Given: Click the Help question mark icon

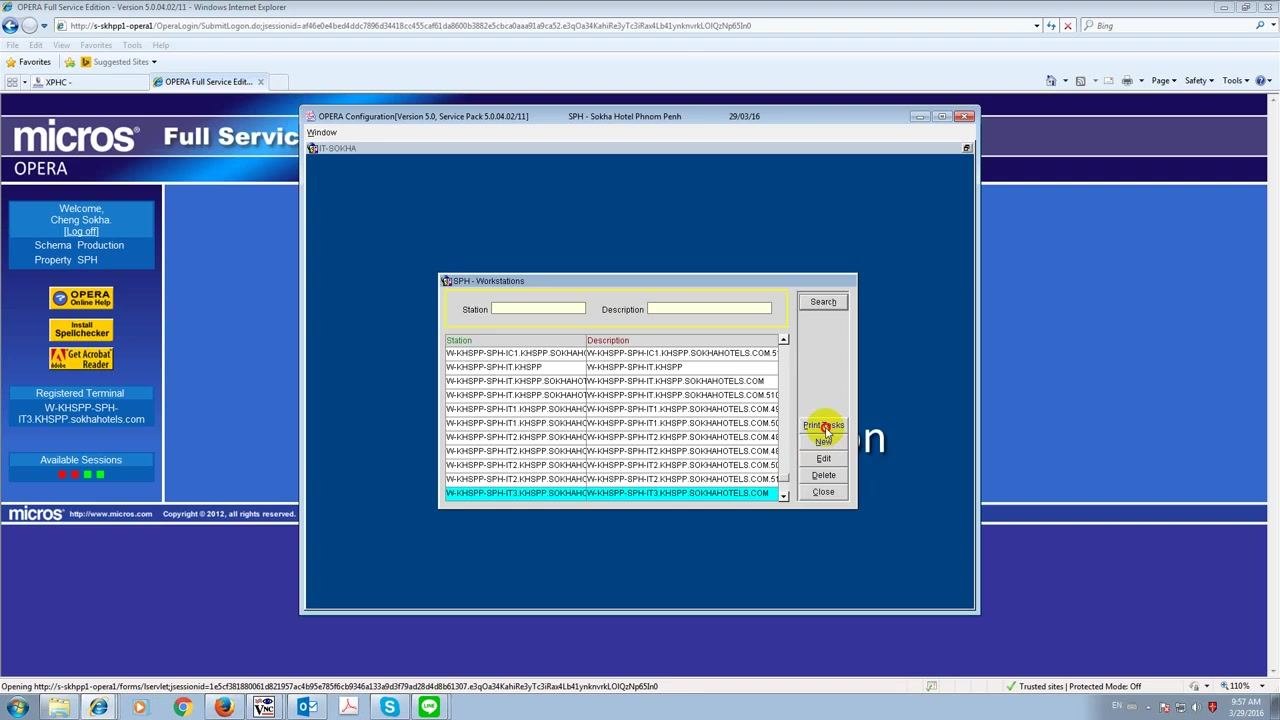Looking at the screenshot, I should [1260, 81].
